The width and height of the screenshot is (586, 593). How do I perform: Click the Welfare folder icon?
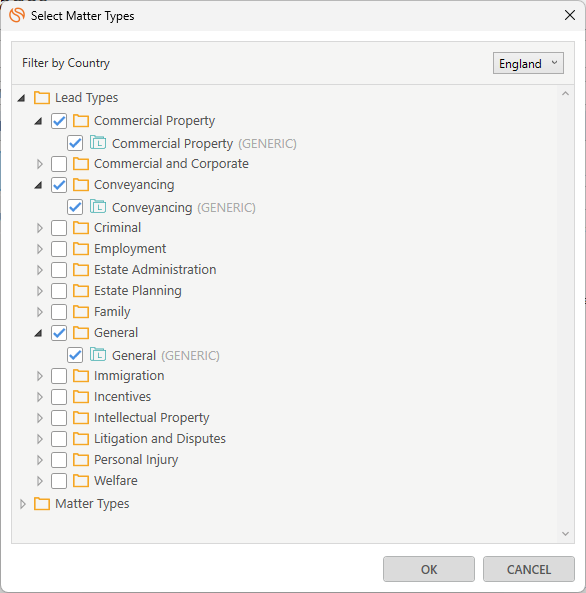pos(81,481)
